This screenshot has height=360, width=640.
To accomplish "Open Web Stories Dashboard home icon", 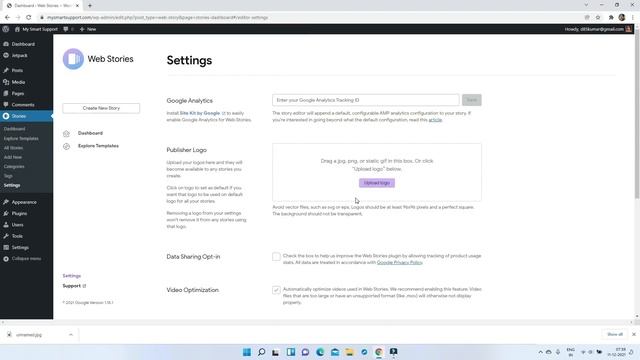I will point(66,133).
